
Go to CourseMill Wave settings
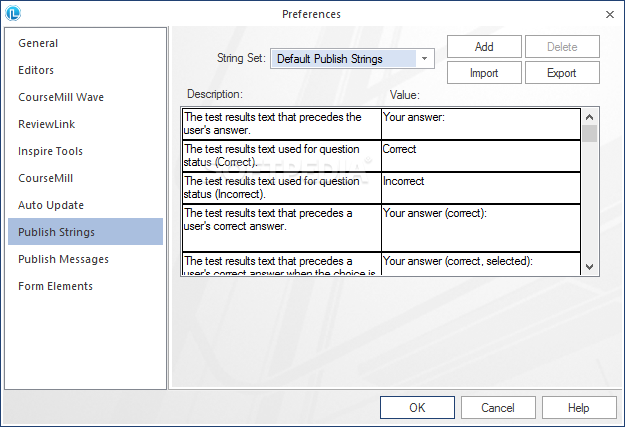(x=61, y=97)
